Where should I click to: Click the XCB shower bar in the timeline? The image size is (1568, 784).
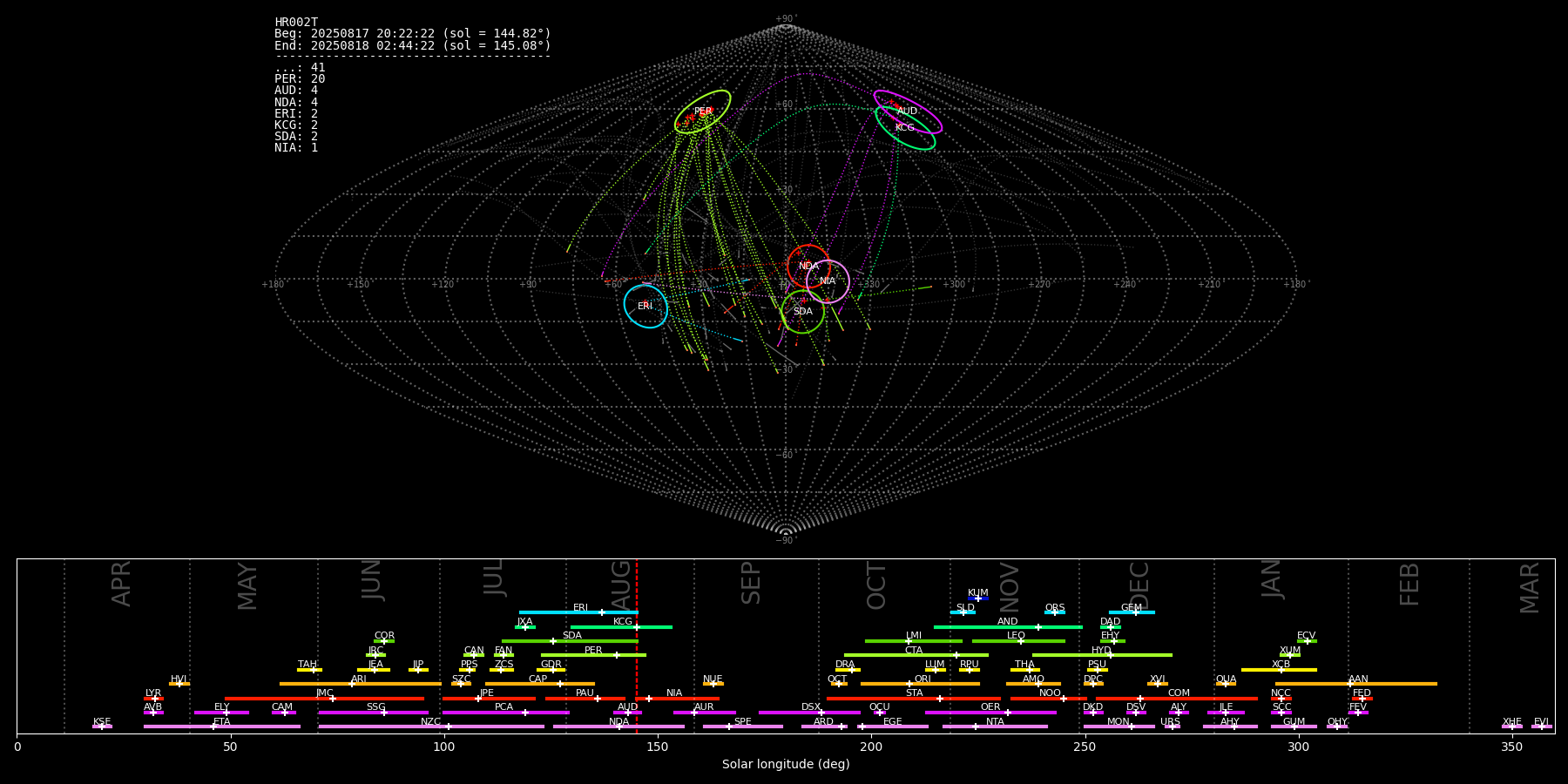coord(1279,670)
